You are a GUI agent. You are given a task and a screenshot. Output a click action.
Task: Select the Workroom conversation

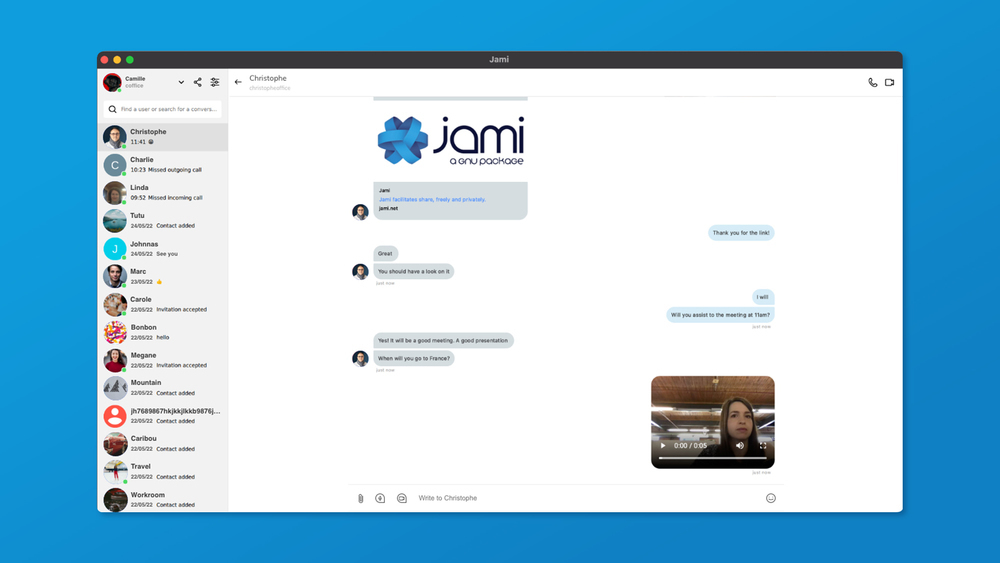(x=163, y=499)
